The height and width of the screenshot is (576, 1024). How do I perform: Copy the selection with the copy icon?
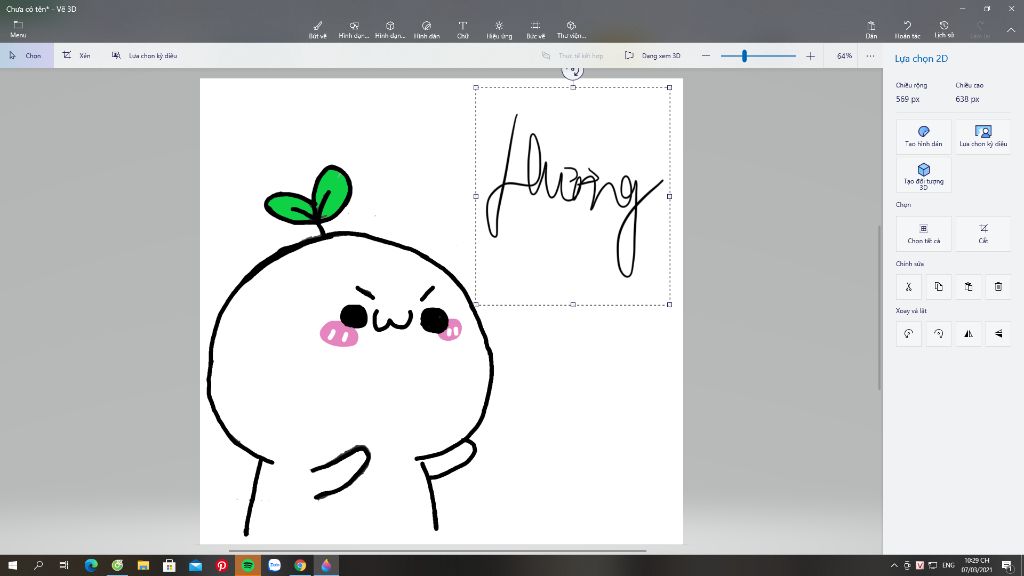[938, 287]
